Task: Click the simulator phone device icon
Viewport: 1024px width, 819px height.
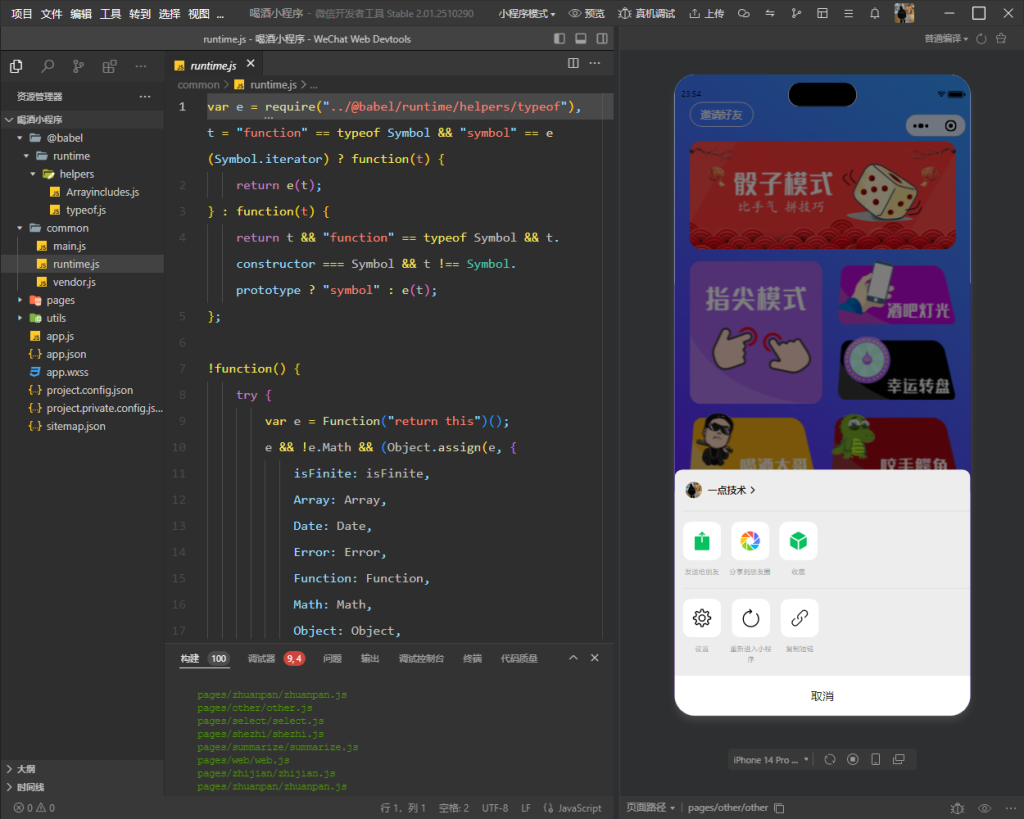Action: point(876,760)
